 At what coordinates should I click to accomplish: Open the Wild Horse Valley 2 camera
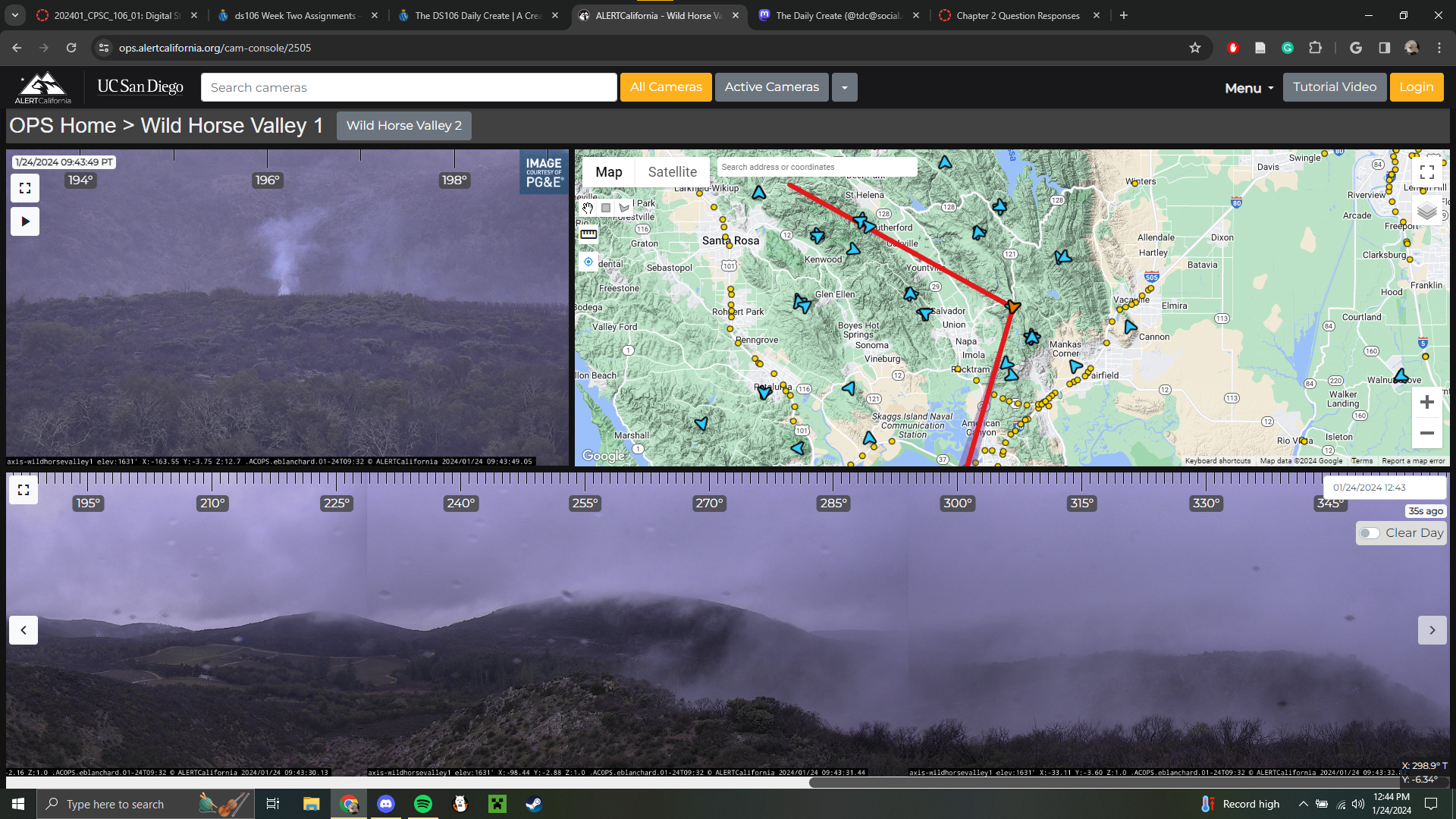click(403, 126)
